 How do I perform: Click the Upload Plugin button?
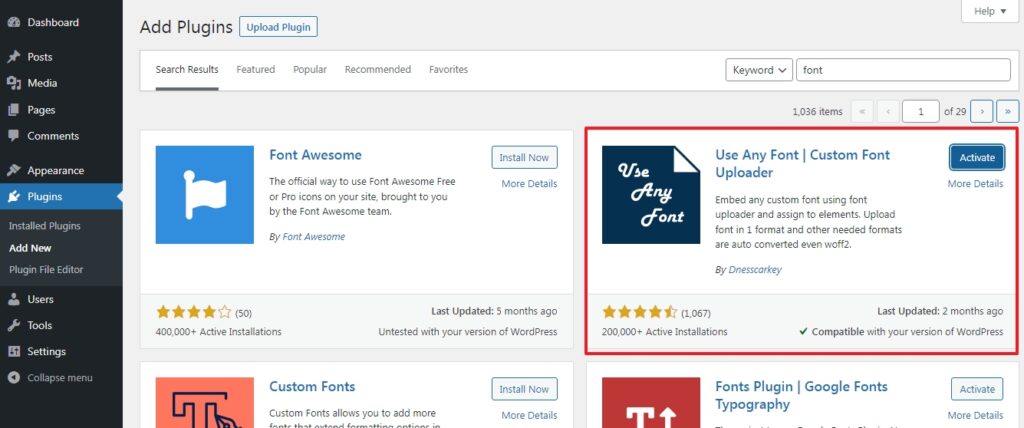pyautogui.click(x=278, y=27)
